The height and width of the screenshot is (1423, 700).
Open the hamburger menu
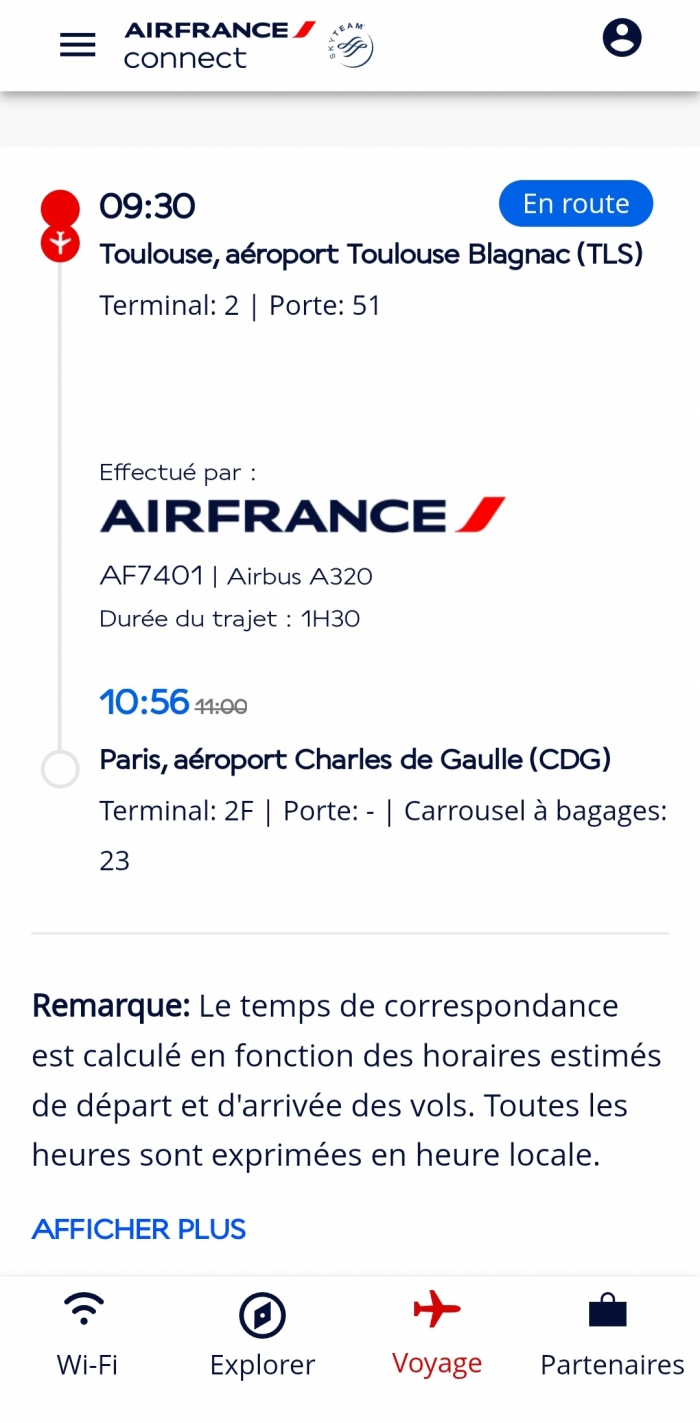78,44
